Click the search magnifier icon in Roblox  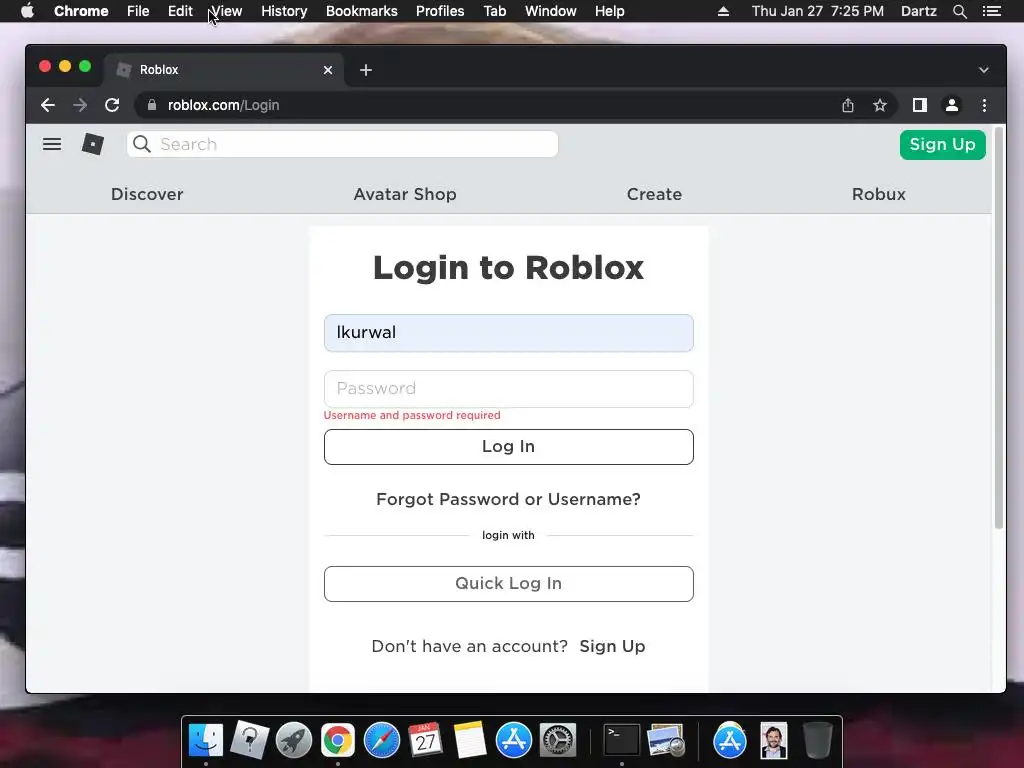tap(142, 144)
